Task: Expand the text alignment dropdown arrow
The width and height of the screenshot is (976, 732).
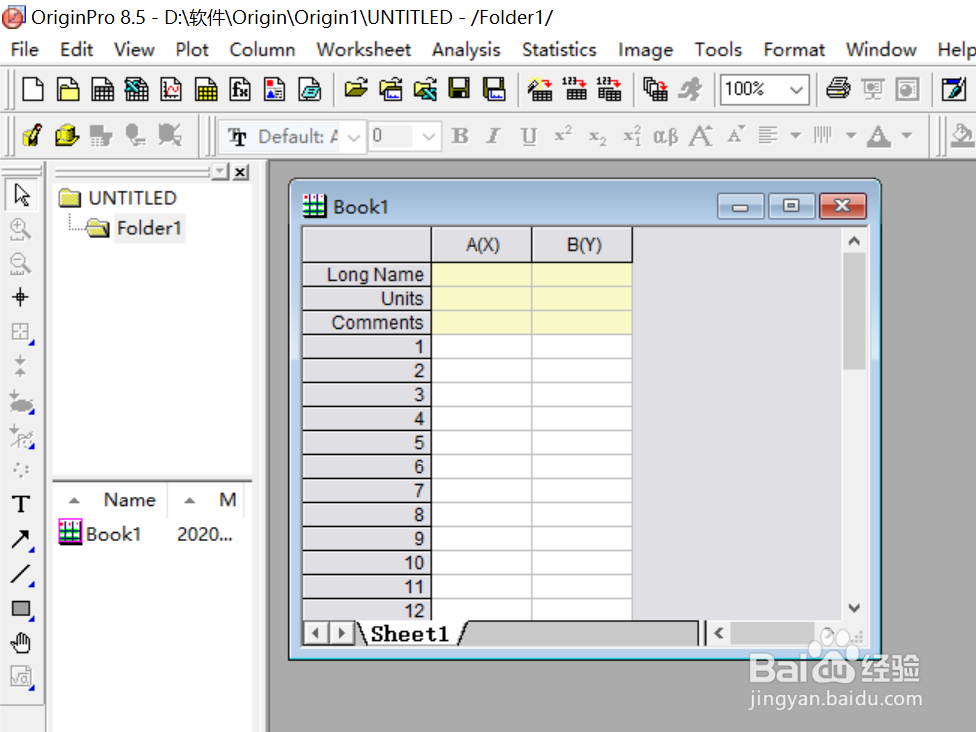Action: click(795, 136)
